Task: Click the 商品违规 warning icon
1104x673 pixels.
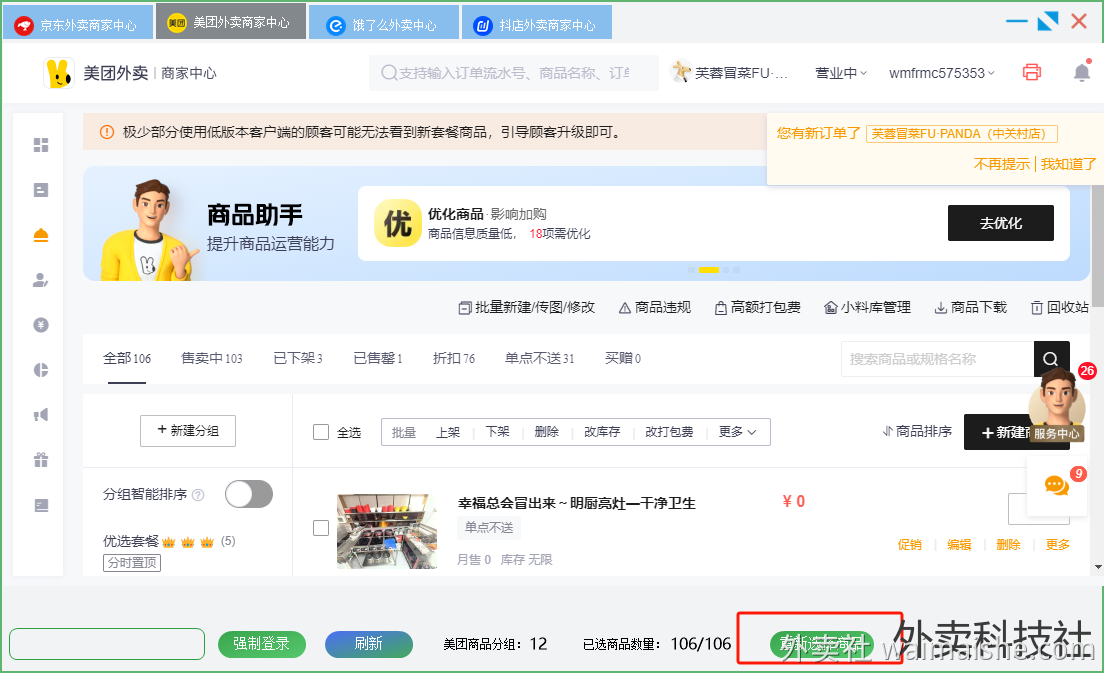Action: 625,308
